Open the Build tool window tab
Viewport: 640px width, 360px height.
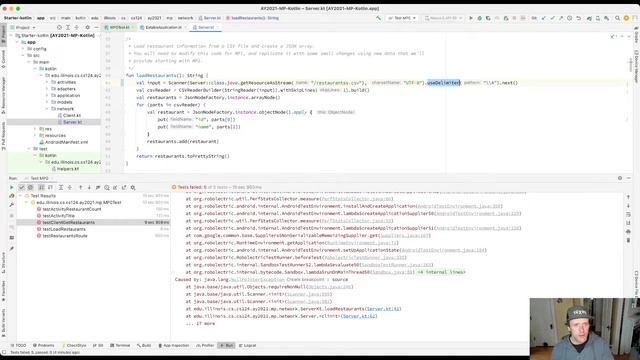point(144,345)
